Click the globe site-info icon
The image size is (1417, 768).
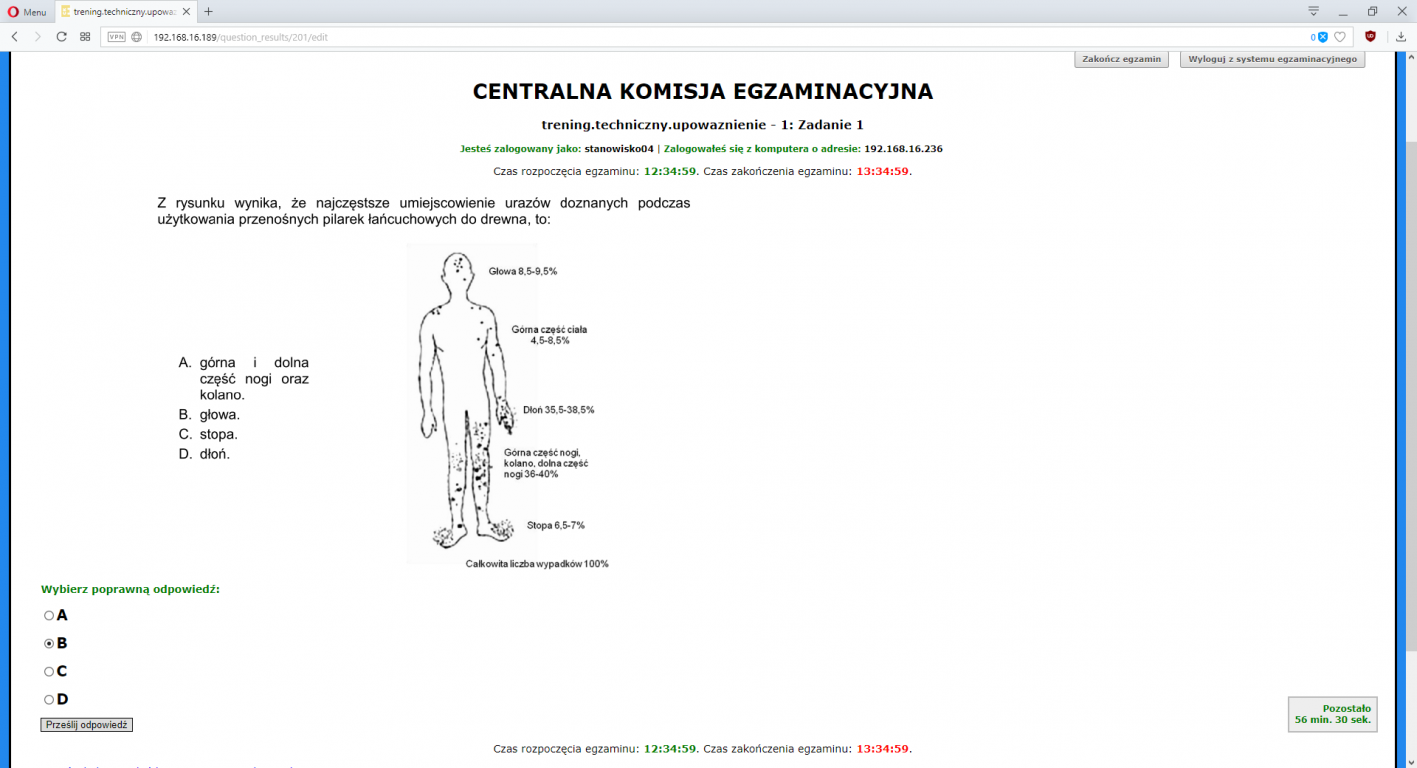(x=137, y=37)
